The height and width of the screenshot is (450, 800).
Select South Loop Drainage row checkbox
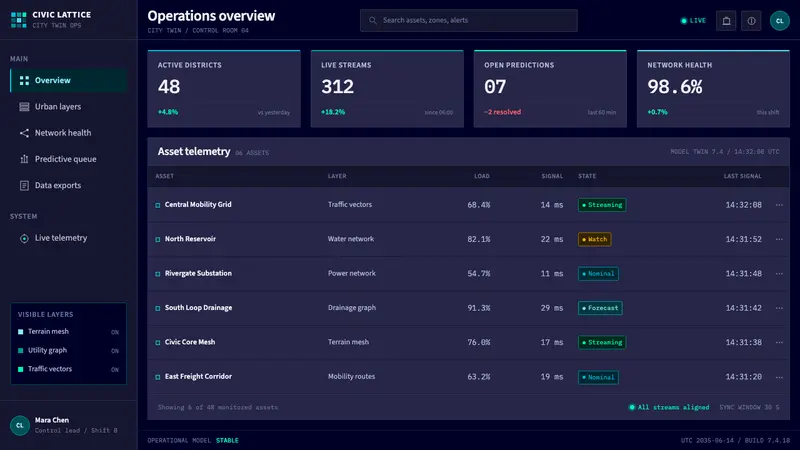coord(158,308)
